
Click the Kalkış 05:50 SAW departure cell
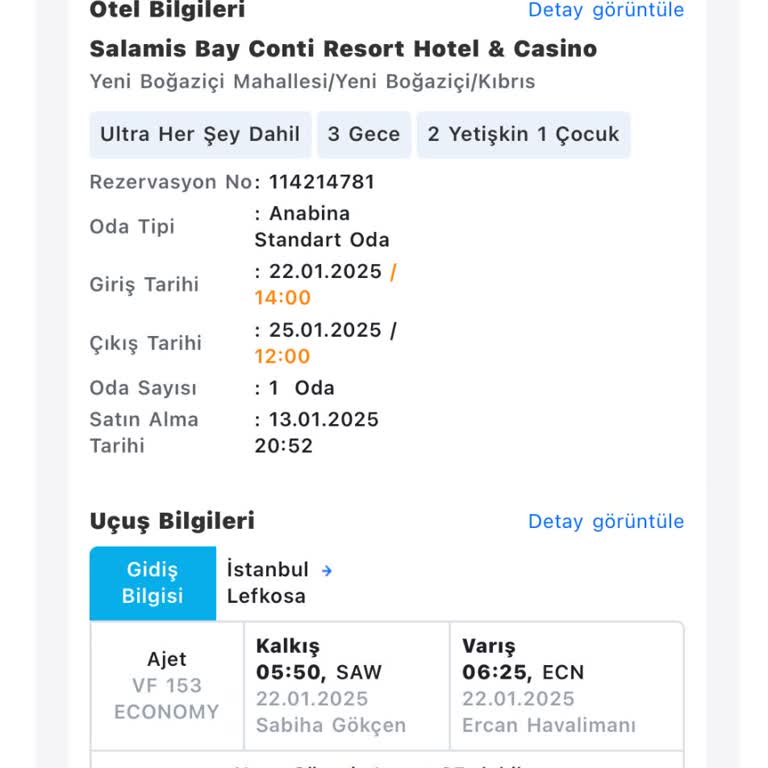[x=346, y=686]
